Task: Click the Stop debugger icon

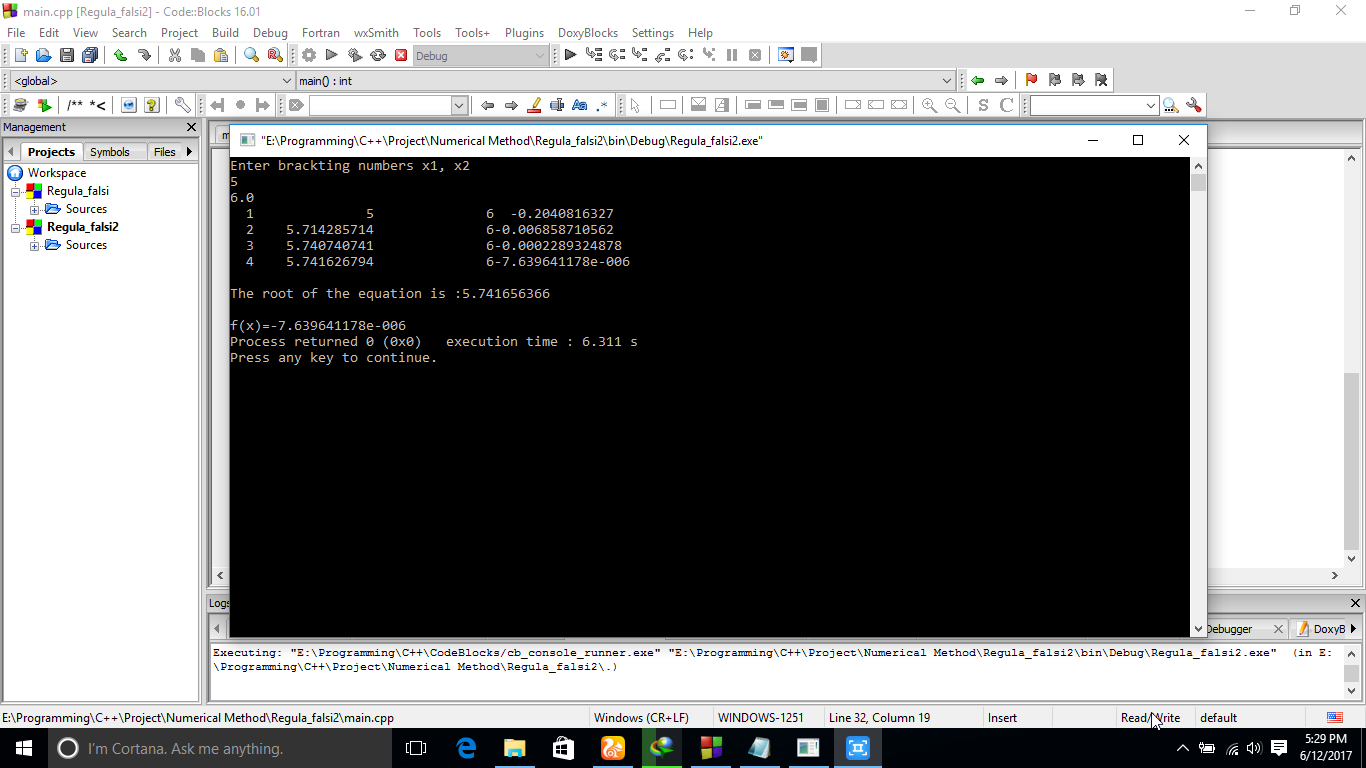Action: (755, 56)
